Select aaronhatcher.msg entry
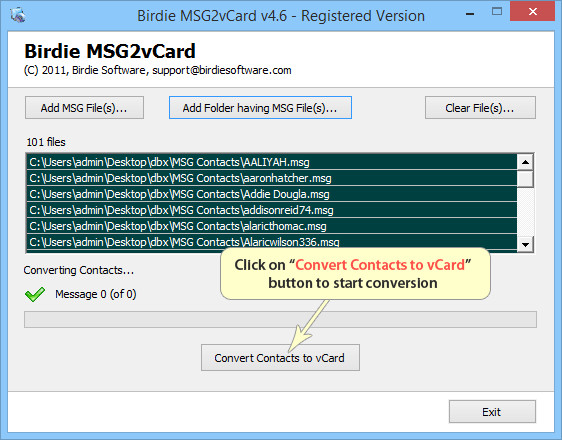 (x=272, y=178)
